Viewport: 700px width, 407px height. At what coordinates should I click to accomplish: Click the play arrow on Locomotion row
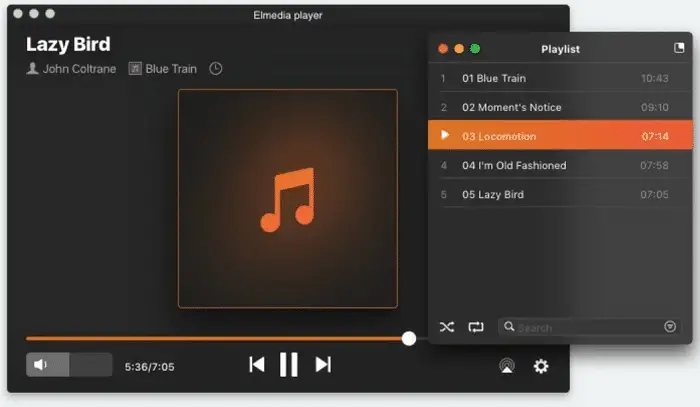click(445, 135)
